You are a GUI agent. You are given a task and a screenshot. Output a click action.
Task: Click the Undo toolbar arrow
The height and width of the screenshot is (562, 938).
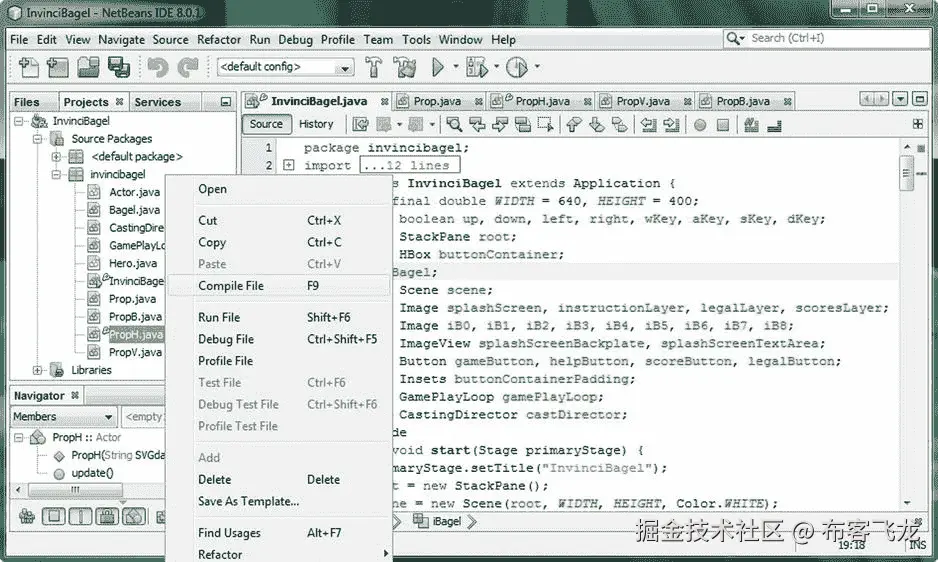(158, 67)
